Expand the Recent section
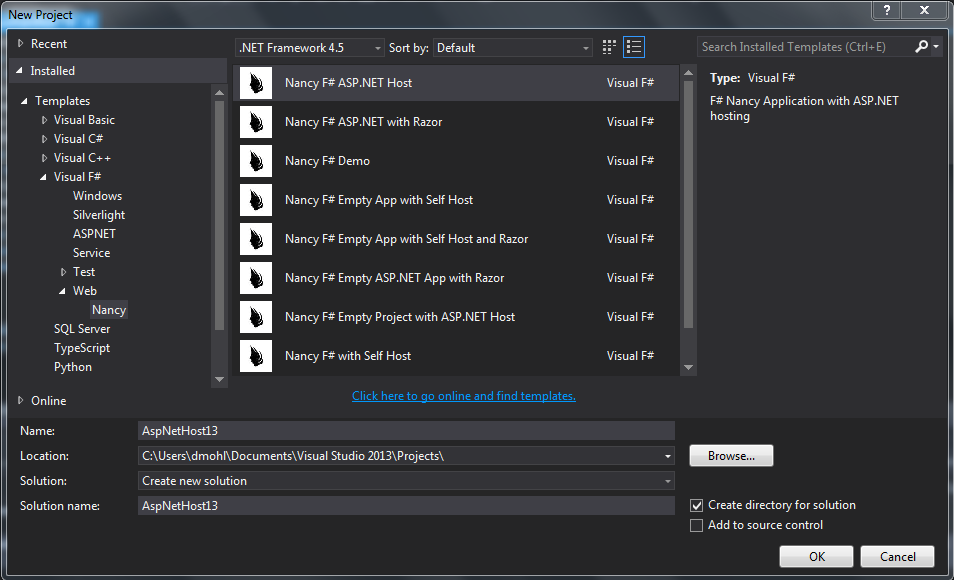 point(21,43)
